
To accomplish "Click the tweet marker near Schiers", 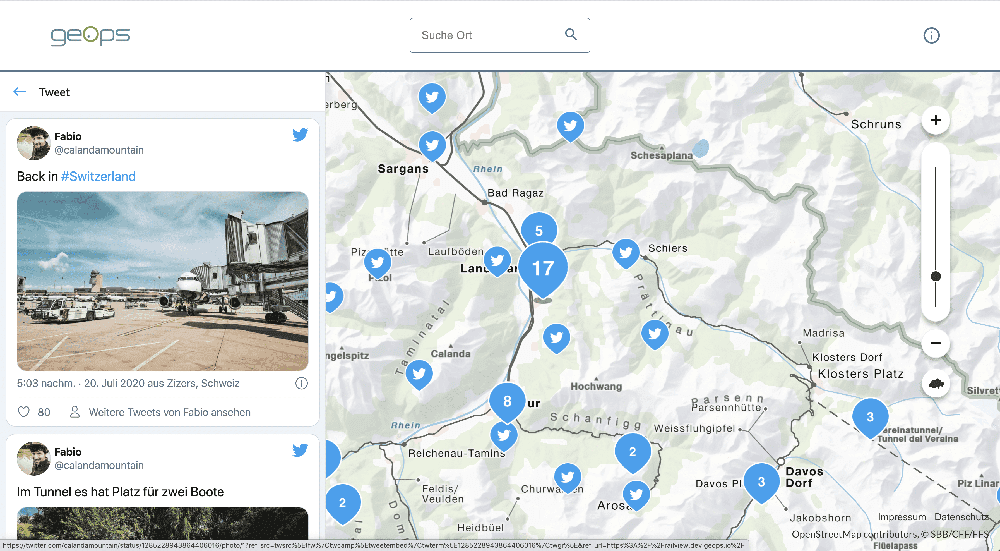I will 626,252.
